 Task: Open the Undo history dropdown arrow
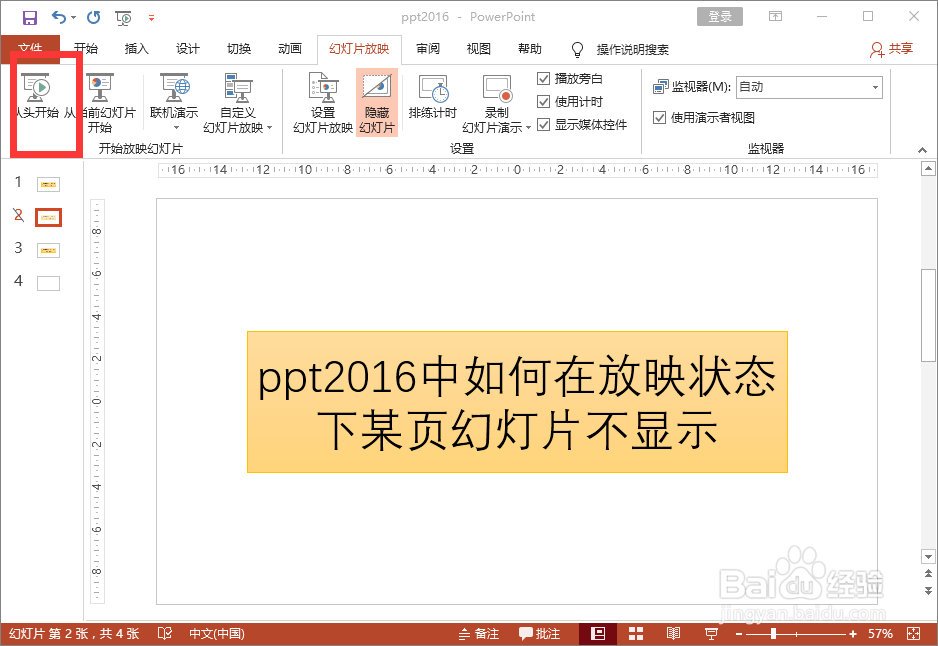pyautogui.click(x=74, y=17)
